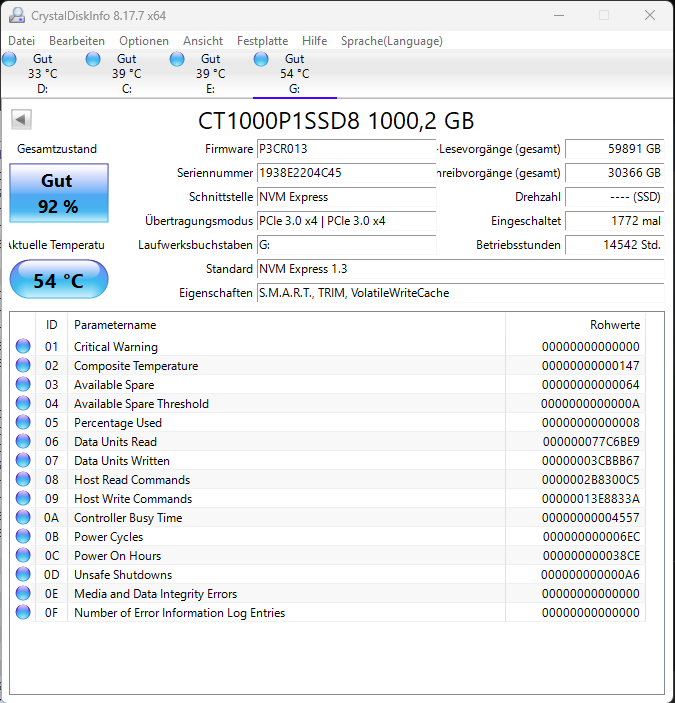The height and width of the screenshot is (703, 675).
Task: Click the Gut 92 % health status button
Action: click(59, 193)
